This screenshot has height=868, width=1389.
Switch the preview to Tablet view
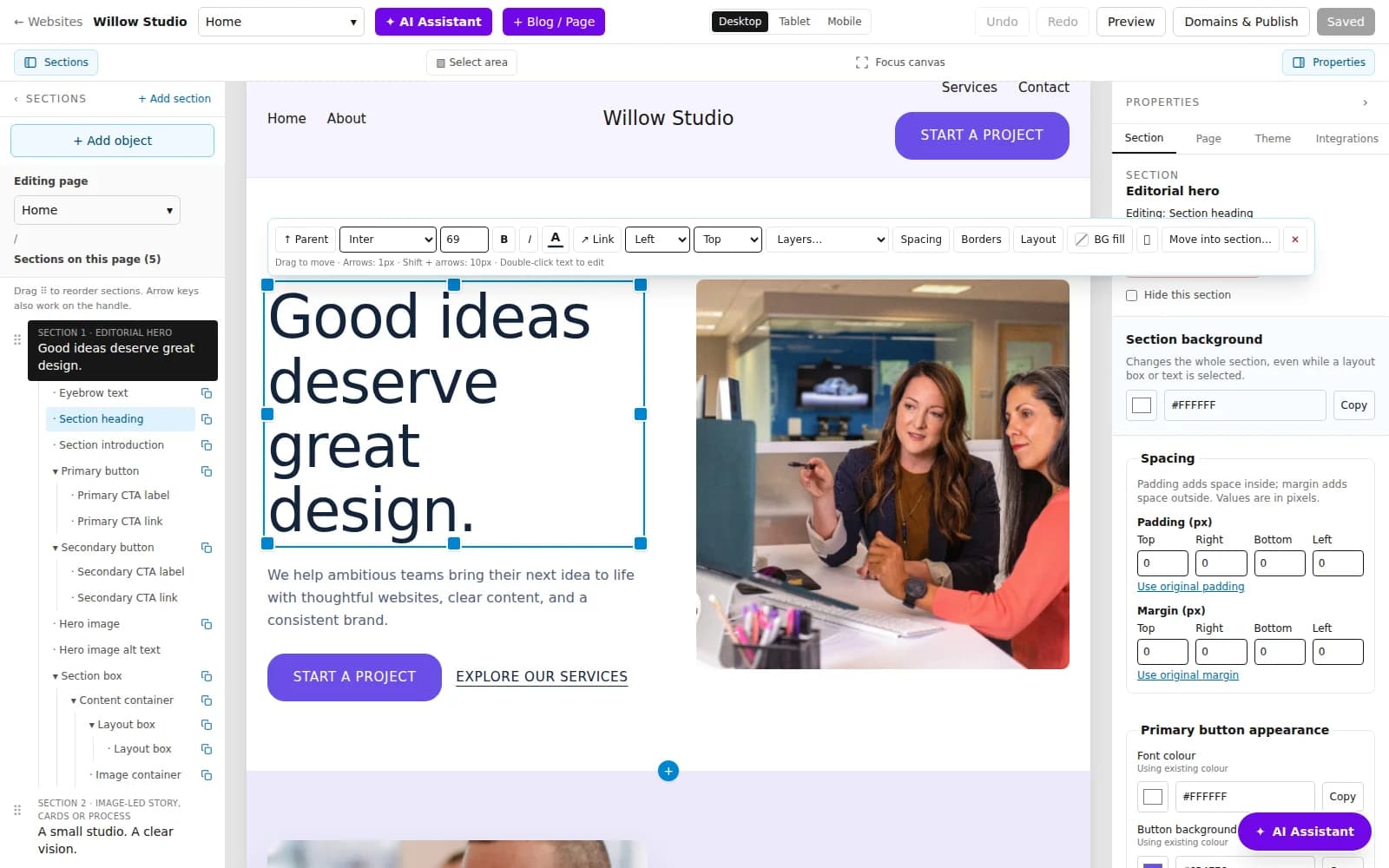pyautogui.click(x=794, y=22)
